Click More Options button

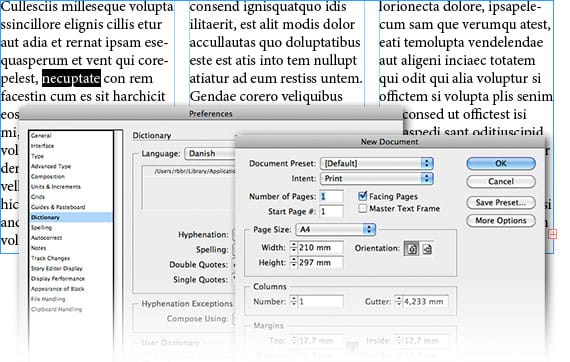pyautogui.click(x=501, y=221)
